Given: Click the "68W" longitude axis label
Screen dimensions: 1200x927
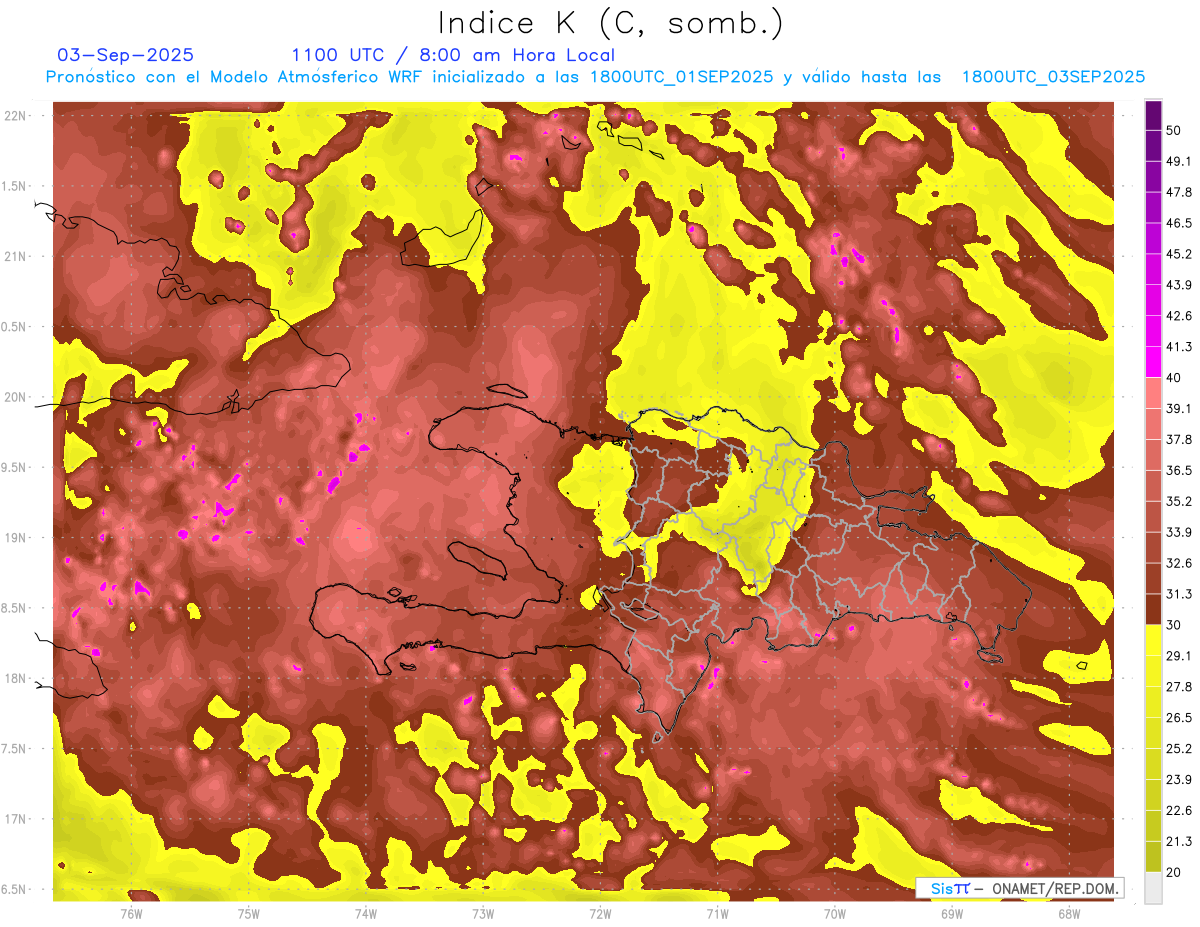Looking at the screenshot, I should (1069, 913).
